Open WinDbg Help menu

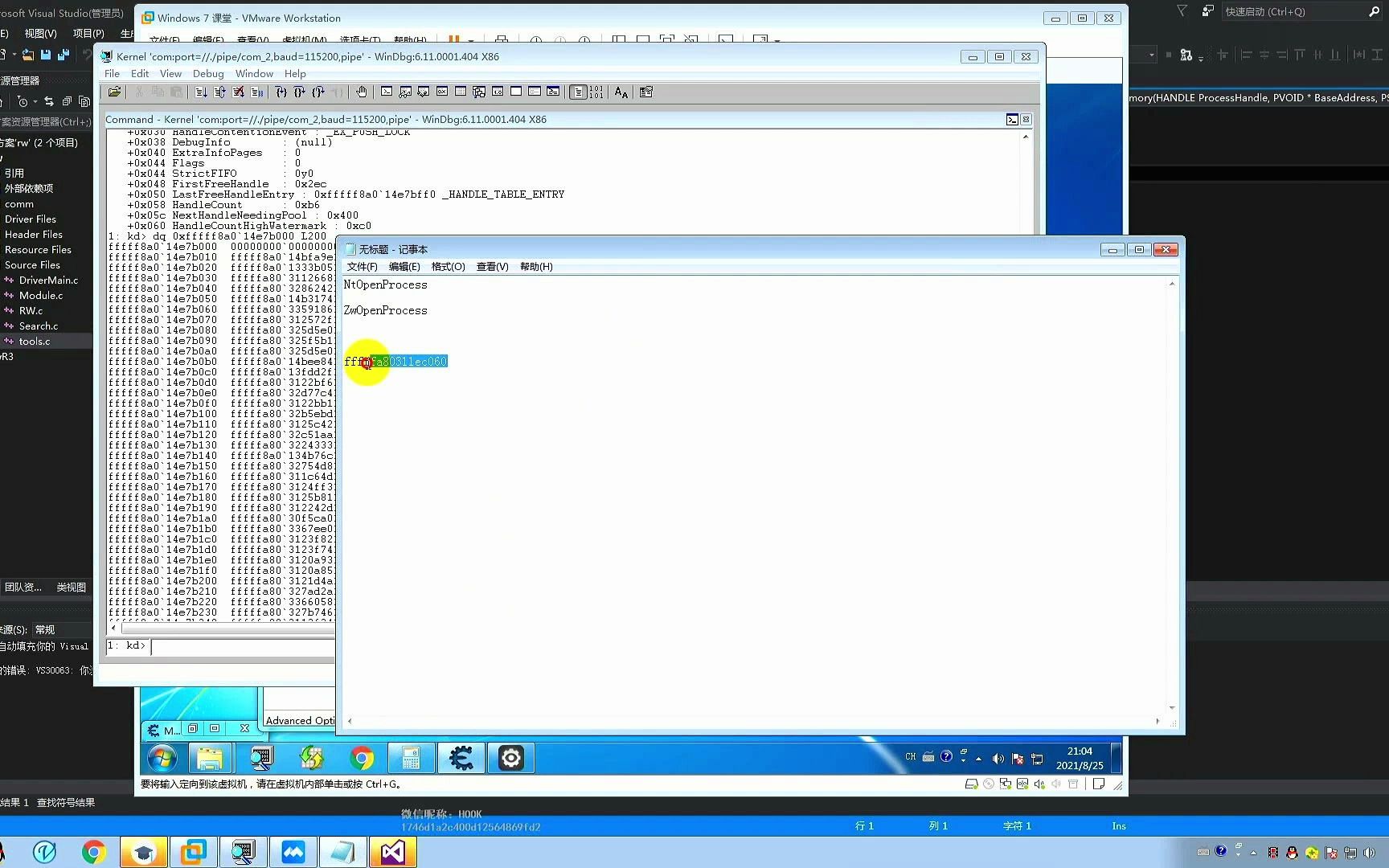pyautogui.click(x=295, y=74)
